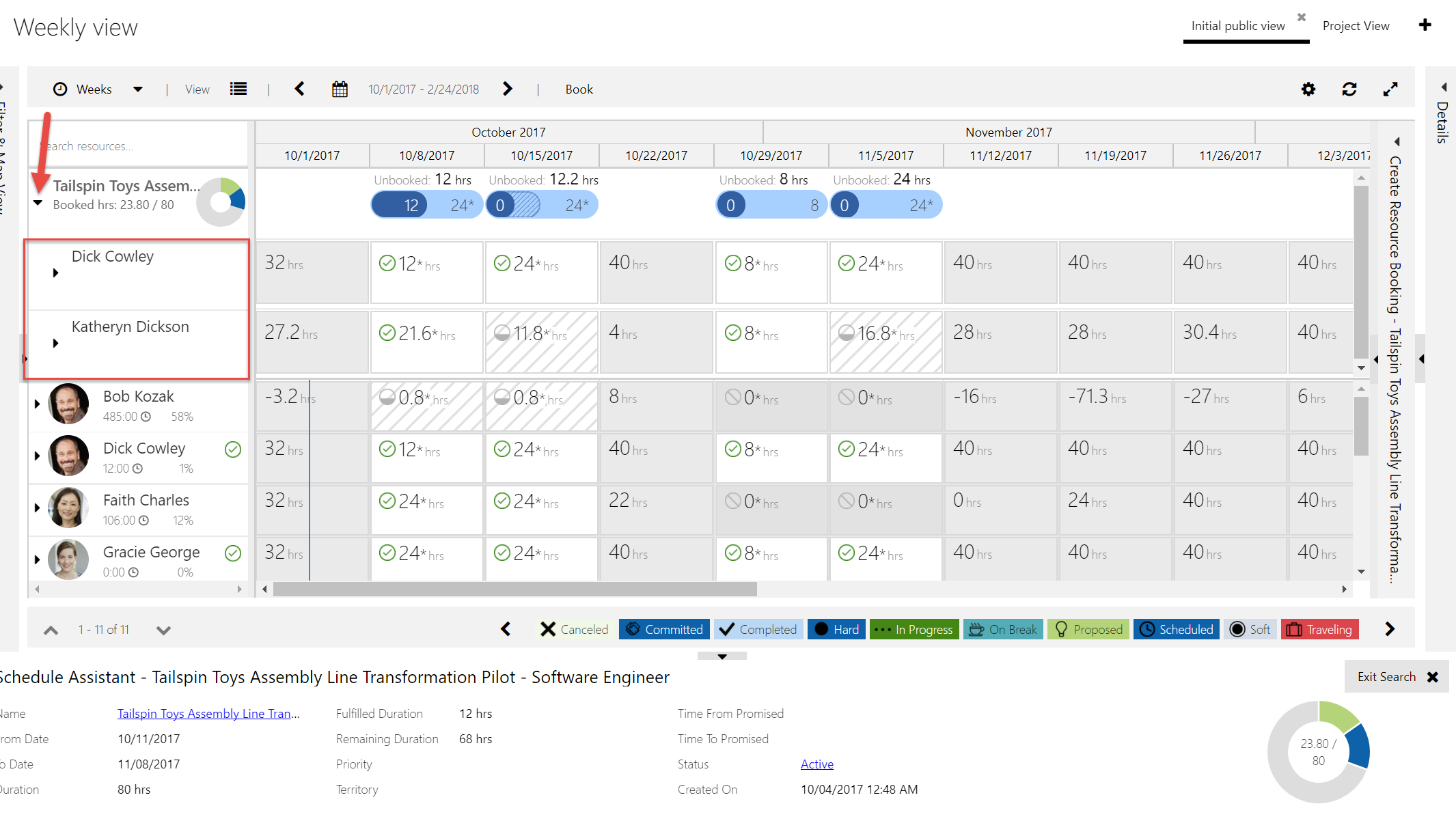This screenshot has width=1456, height=819.
Task: Click the list view icon
Action: pos(238,89)
